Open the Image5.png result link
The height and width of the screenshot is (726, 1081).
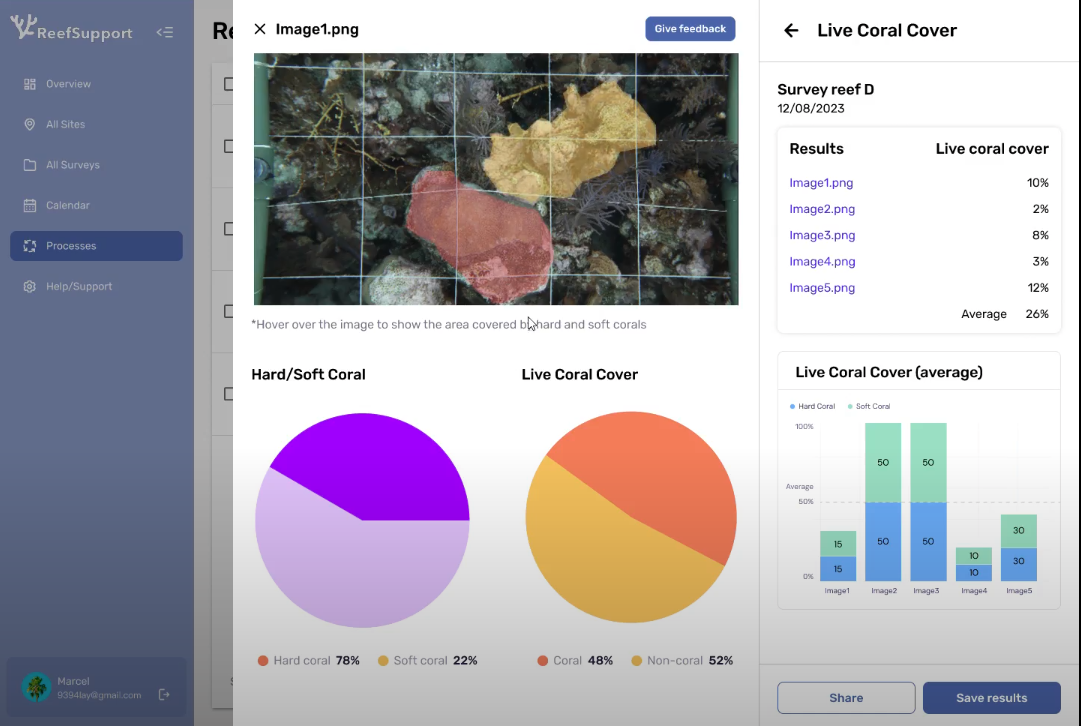822,288
